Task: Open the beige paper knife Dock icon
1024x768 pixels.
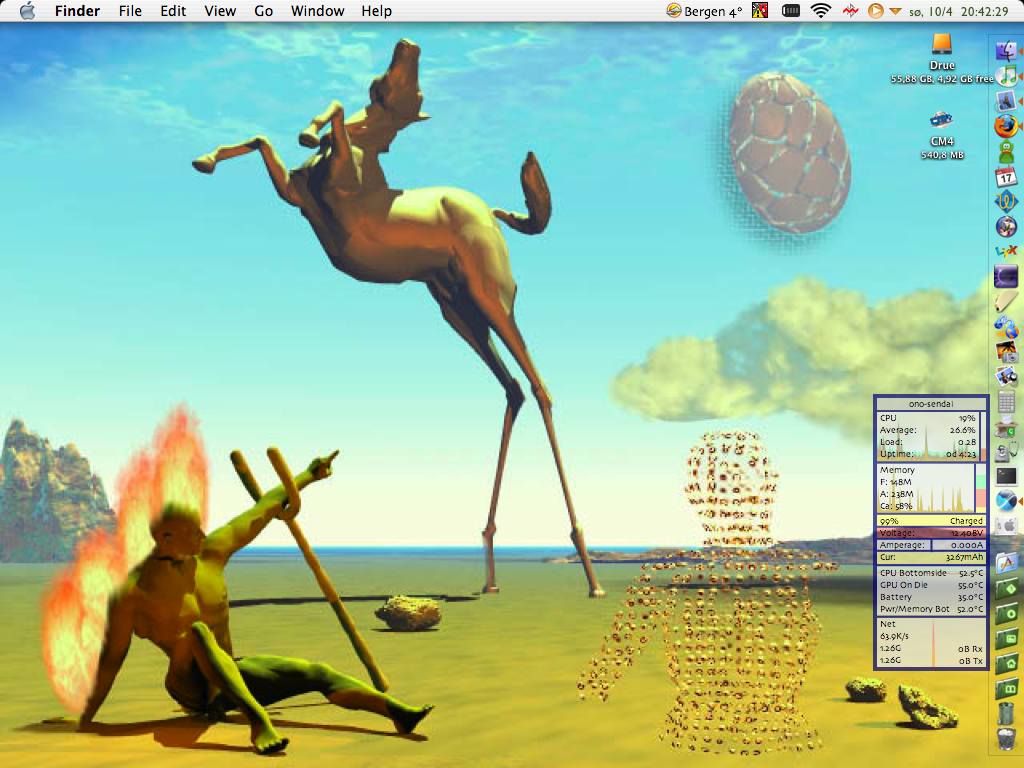Action: click(1006, 301)
